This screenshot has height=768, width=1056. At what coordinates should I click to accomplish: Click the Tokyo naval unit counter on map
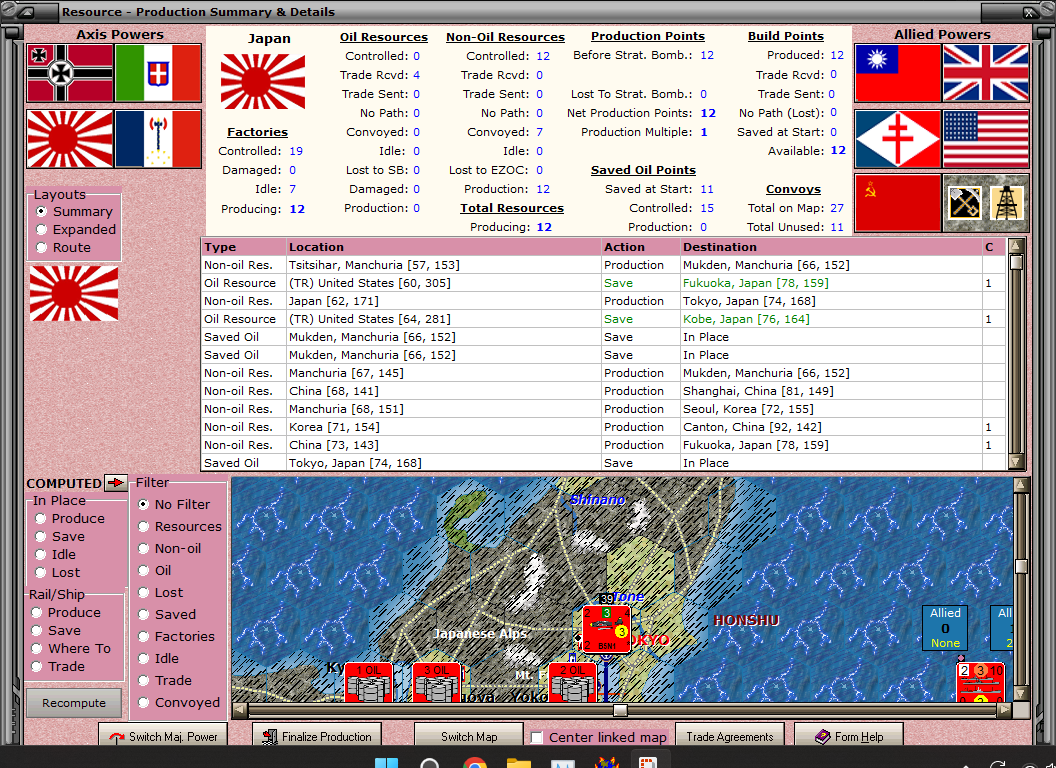[x=606, y=629]
